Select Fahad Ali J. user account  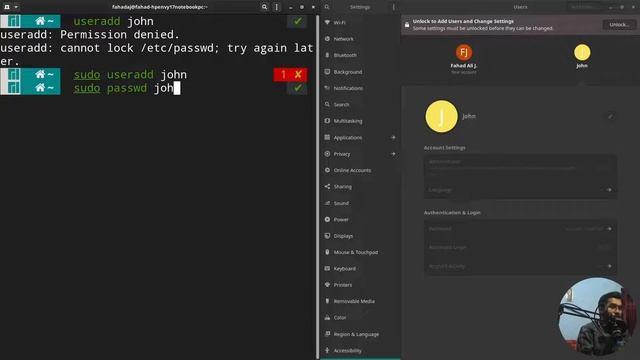click(x=464, y=59)
